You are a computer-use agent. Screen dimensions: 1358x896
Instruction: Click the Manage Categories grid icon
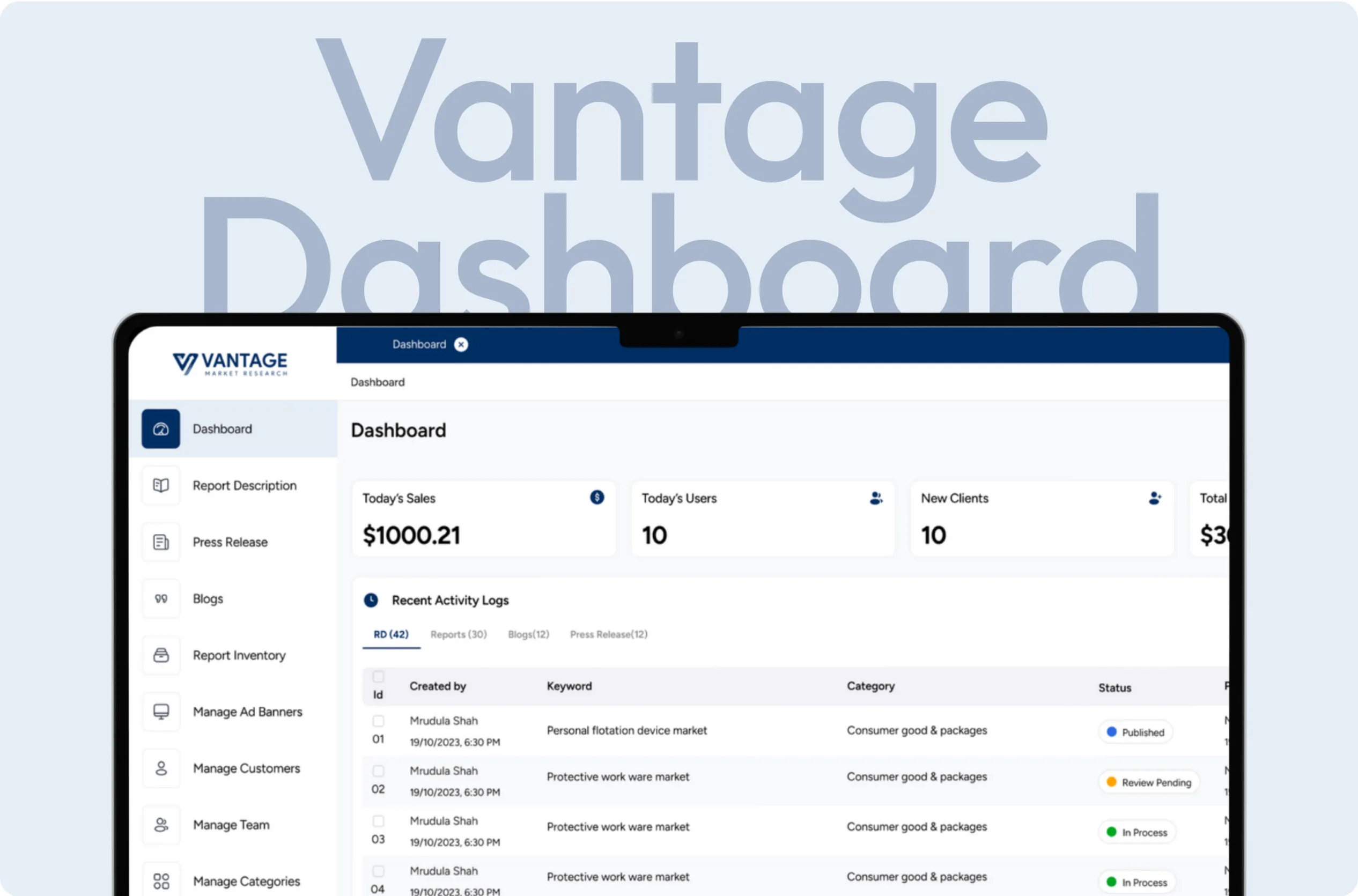tap(160, 880)
